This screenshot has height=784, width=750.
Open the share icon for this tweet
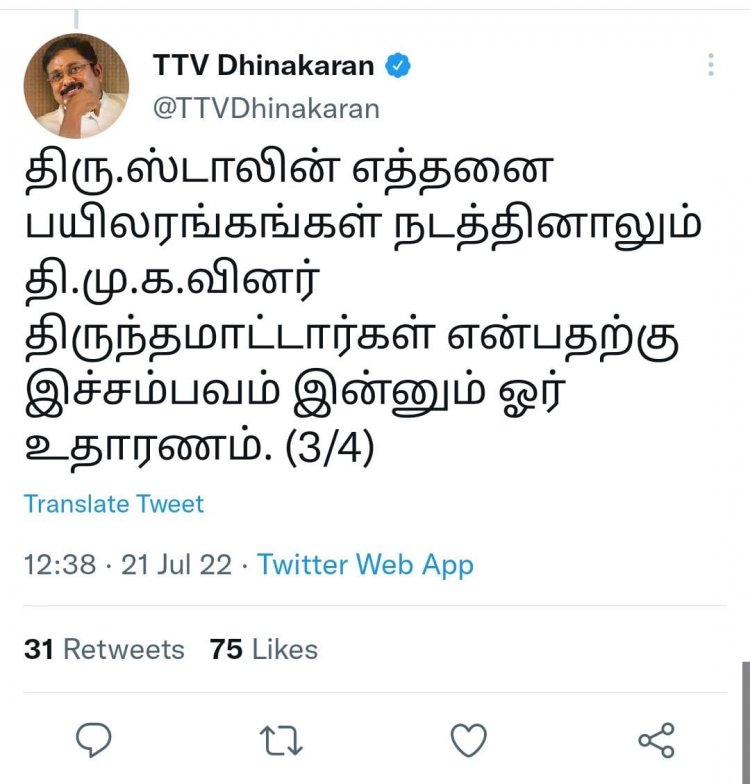(656, 740)
